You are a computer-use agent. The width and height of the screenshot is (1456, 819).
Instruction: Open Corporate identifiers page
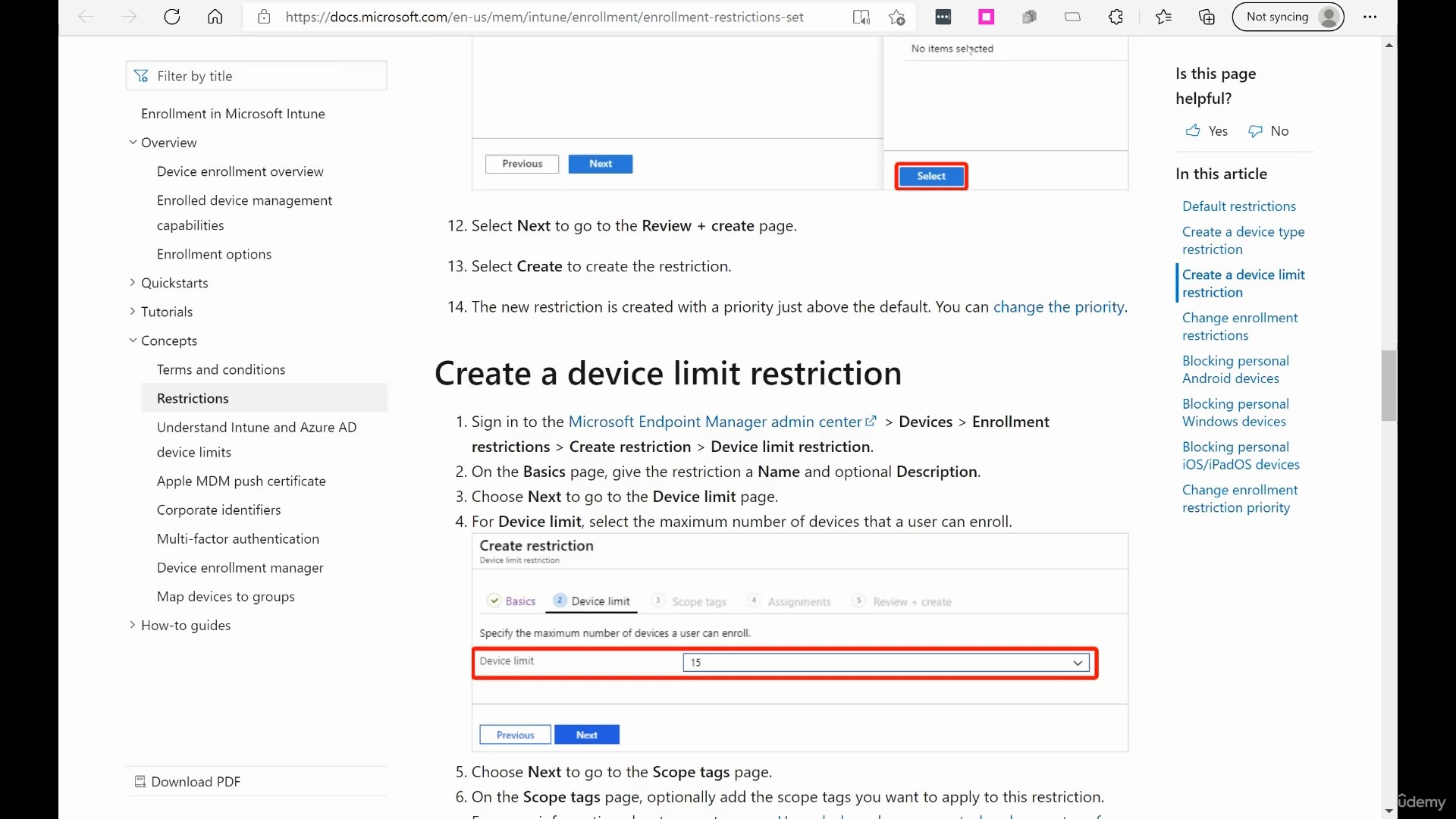point(218,510)
